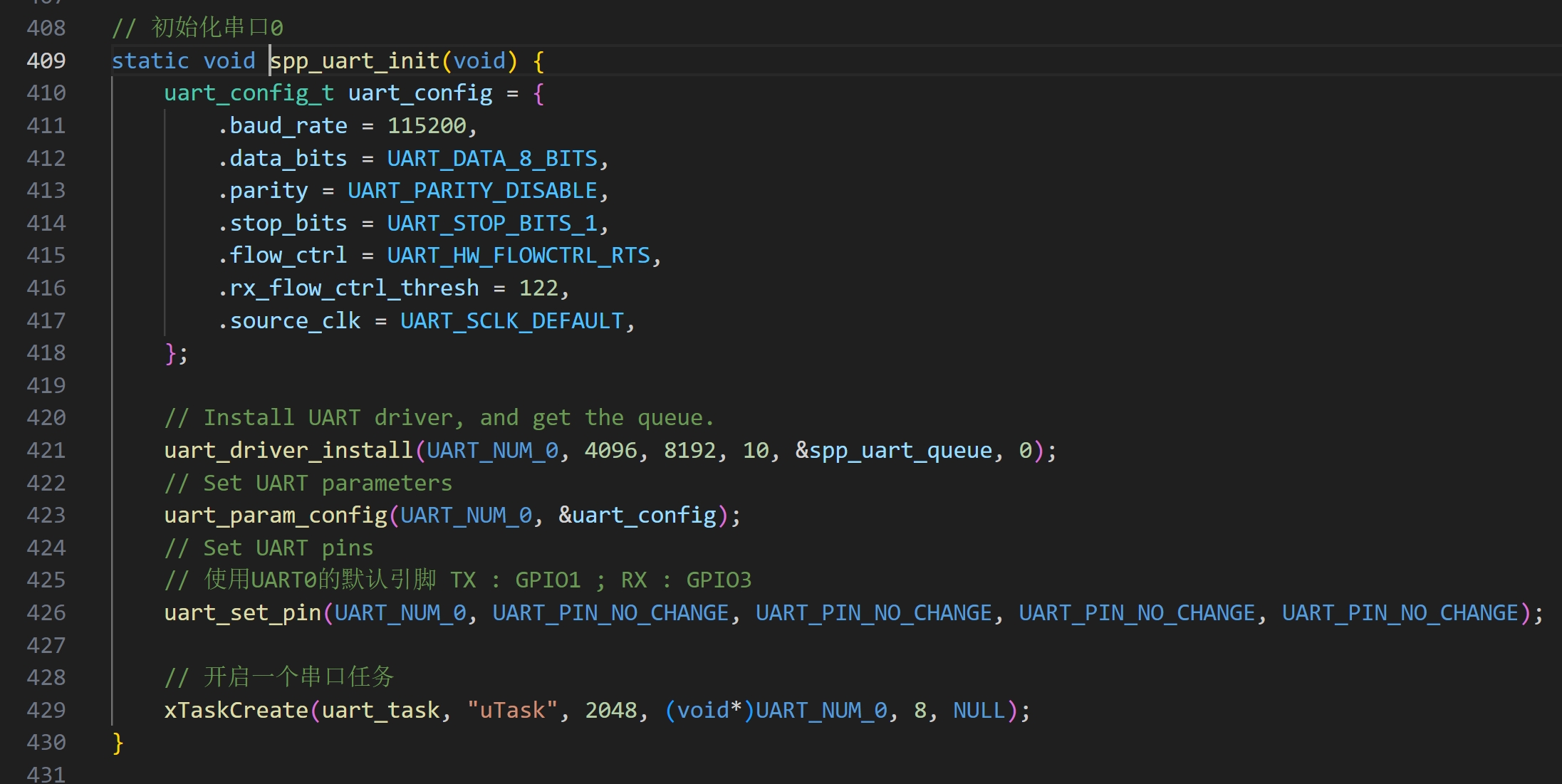Click the uart_config_t type name
The width and height of the screenshot is (1562, 784).
[x=249, y=93]
